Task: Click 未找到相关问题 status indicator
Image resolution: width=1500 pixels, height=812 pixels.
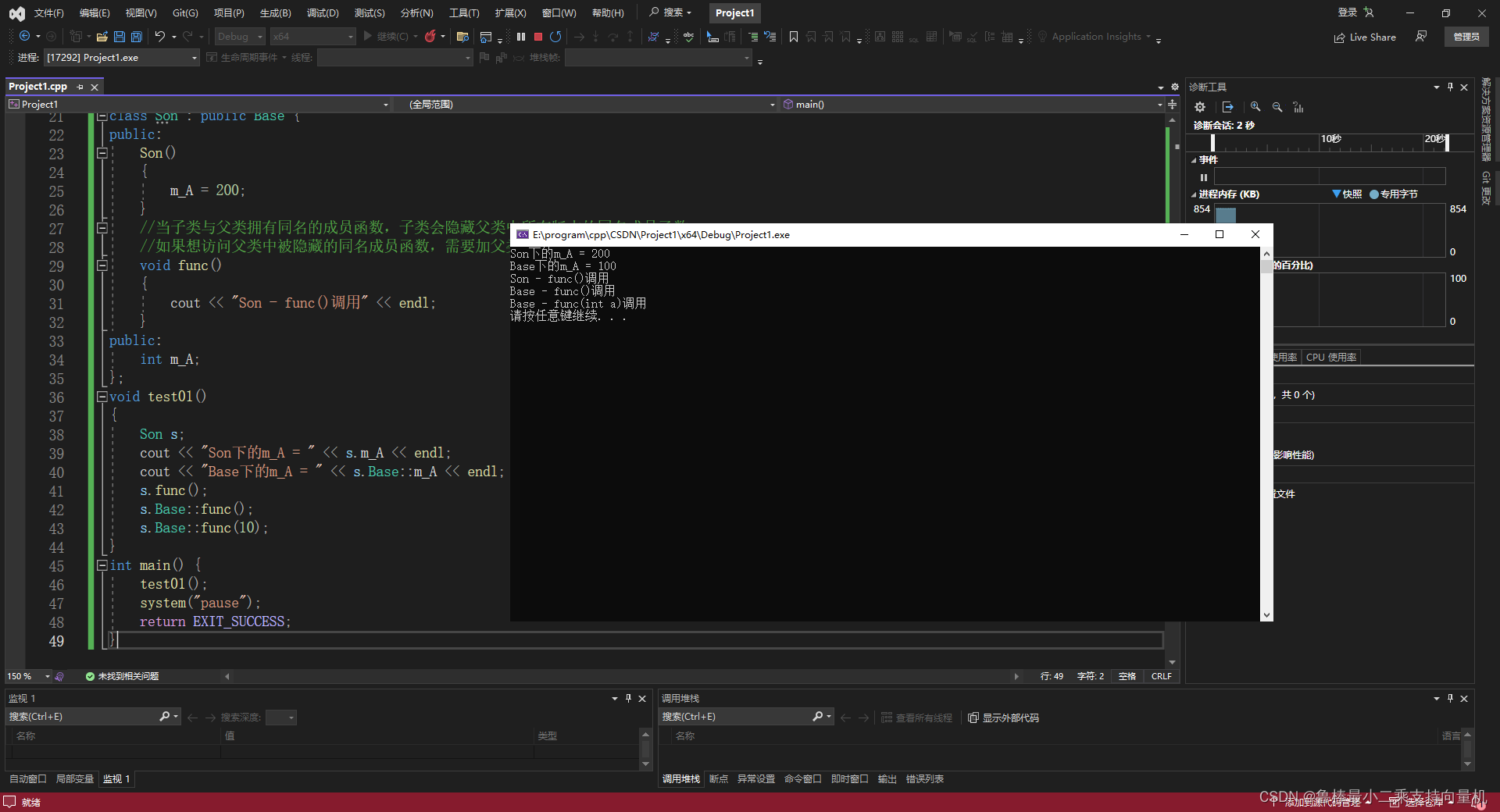Action: click(x=121, y=676)
